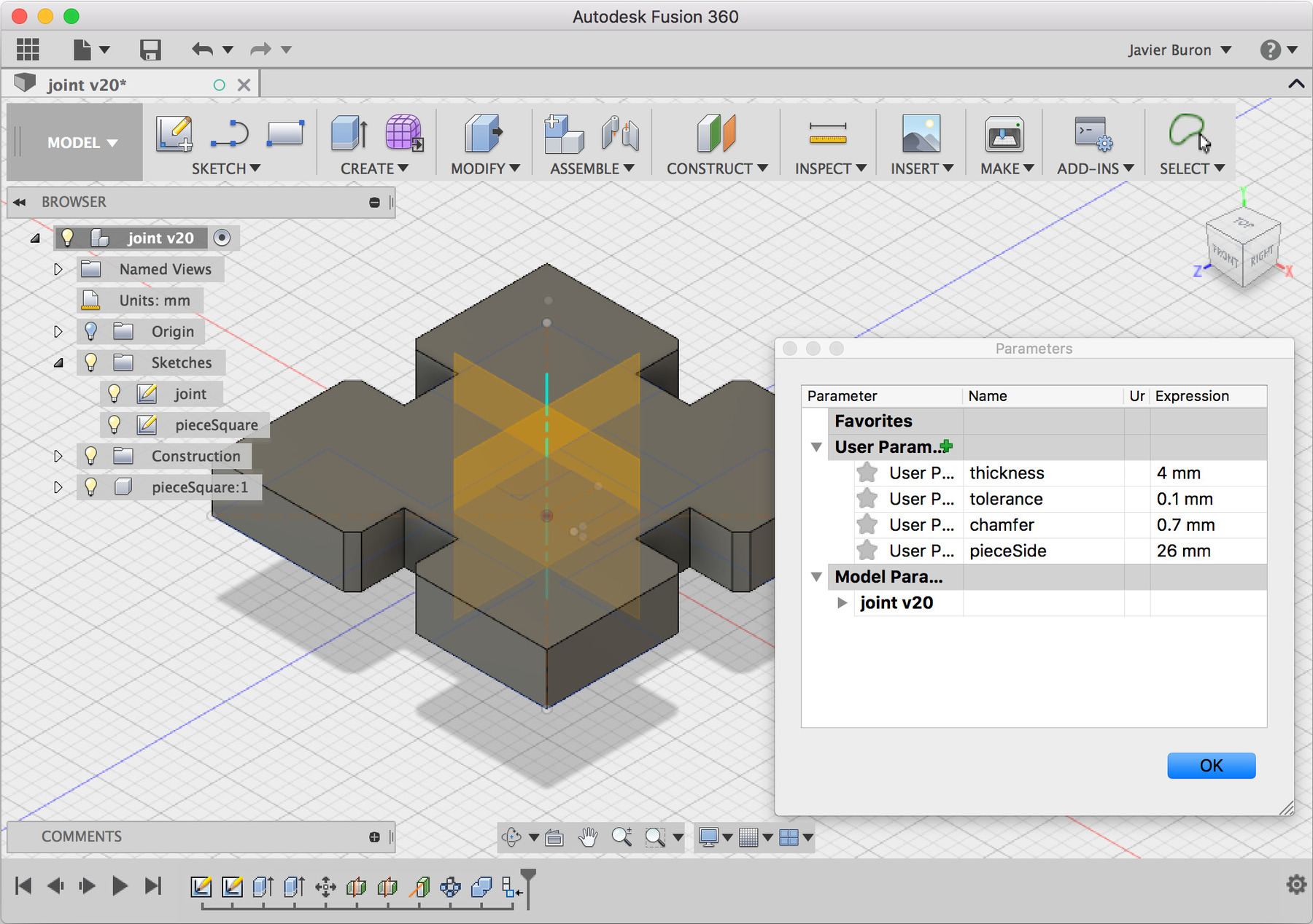The height and width of the screenshot is (924, 1313).
Task: Click the 3D Print make icon
Action: pyautogui.click(x=1005, y=133)
